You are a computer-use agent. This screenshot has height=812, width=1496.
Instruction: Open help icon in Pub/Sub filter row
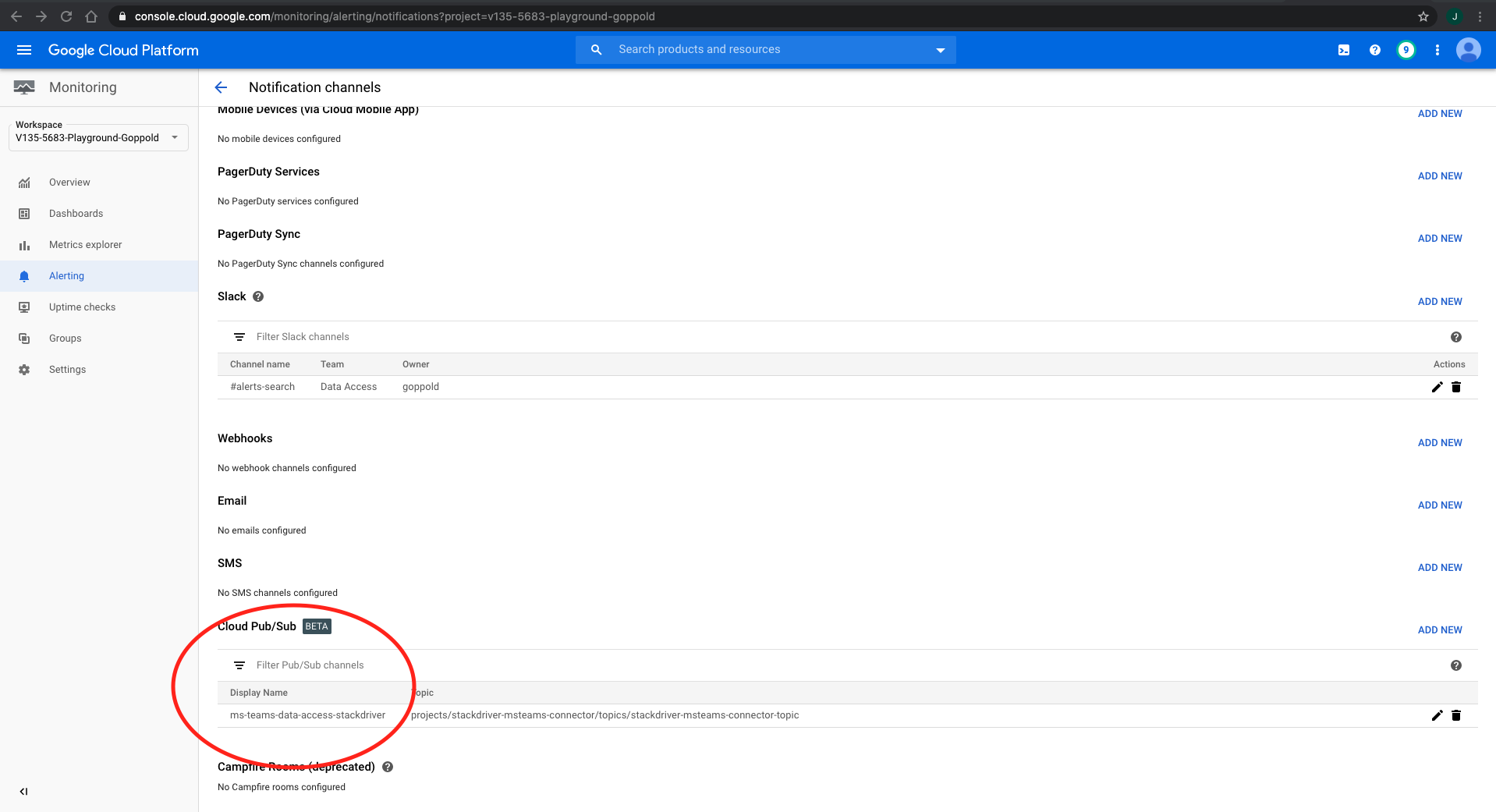point(1456,665)
